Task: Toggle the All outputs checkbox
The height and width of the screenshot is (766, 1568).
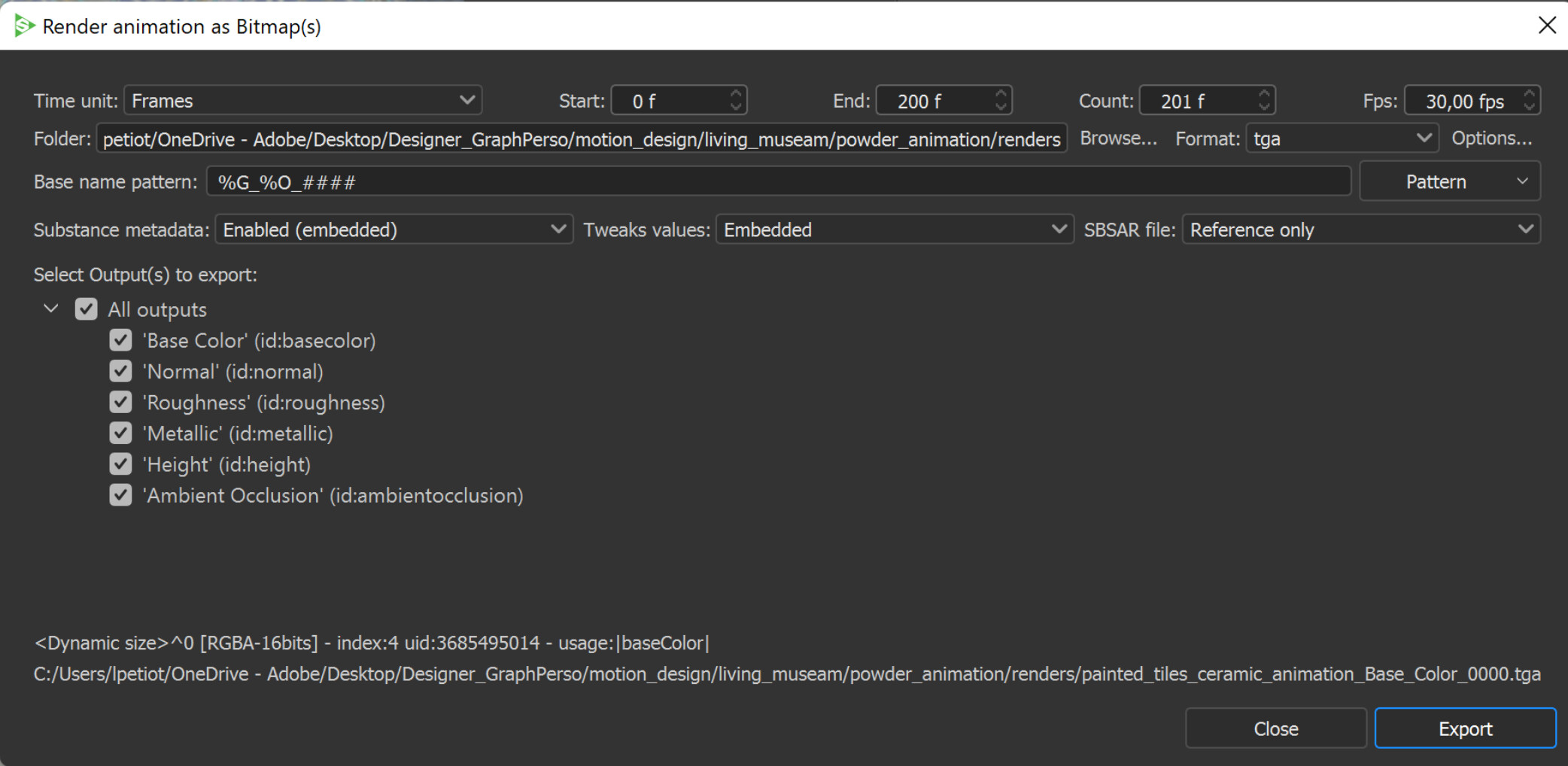Action: [x=86, y=309]
